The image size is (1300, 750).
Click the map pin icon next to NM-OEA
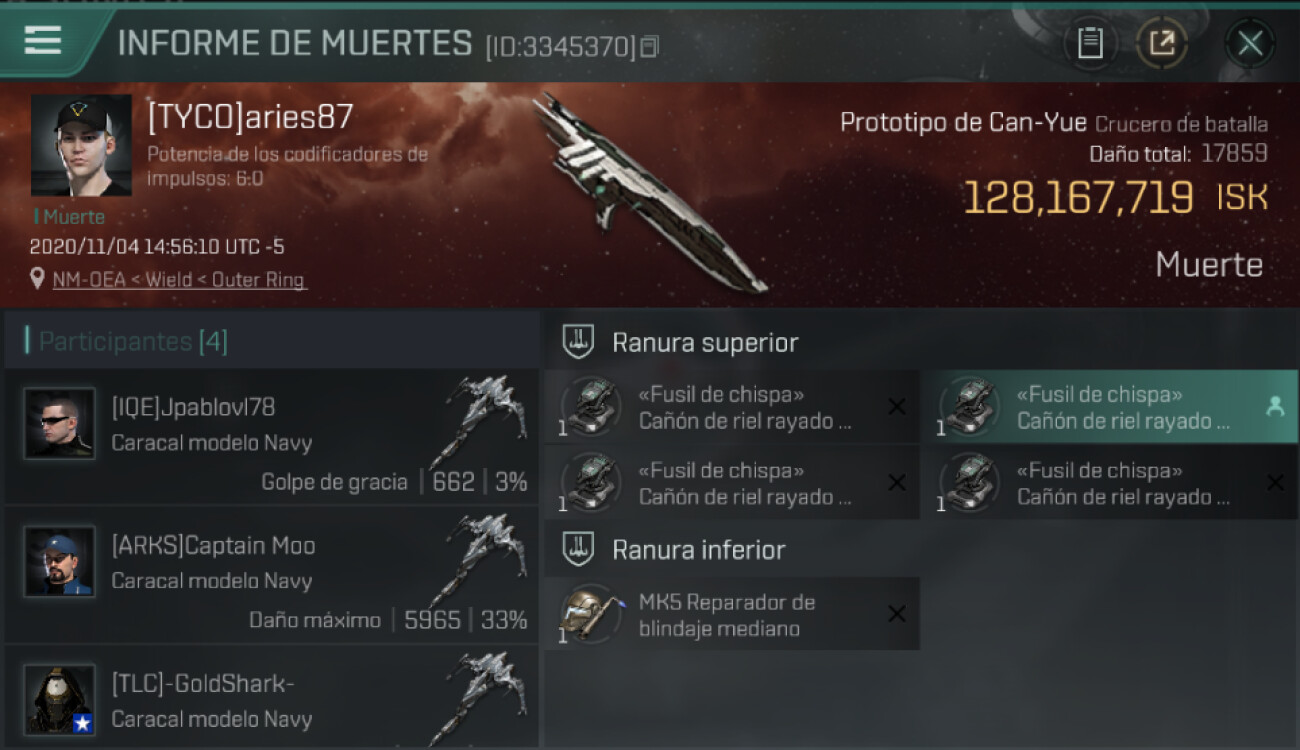point(37,280)
